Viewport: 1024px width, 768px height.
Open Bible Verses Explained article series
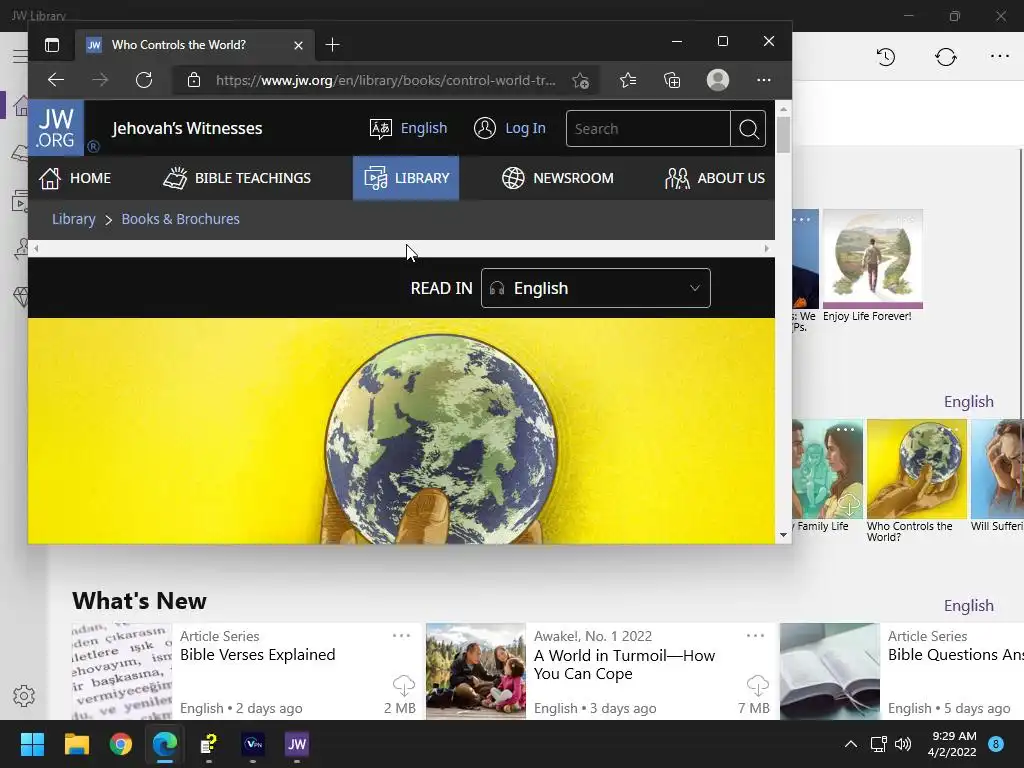[x=247, y=671]
